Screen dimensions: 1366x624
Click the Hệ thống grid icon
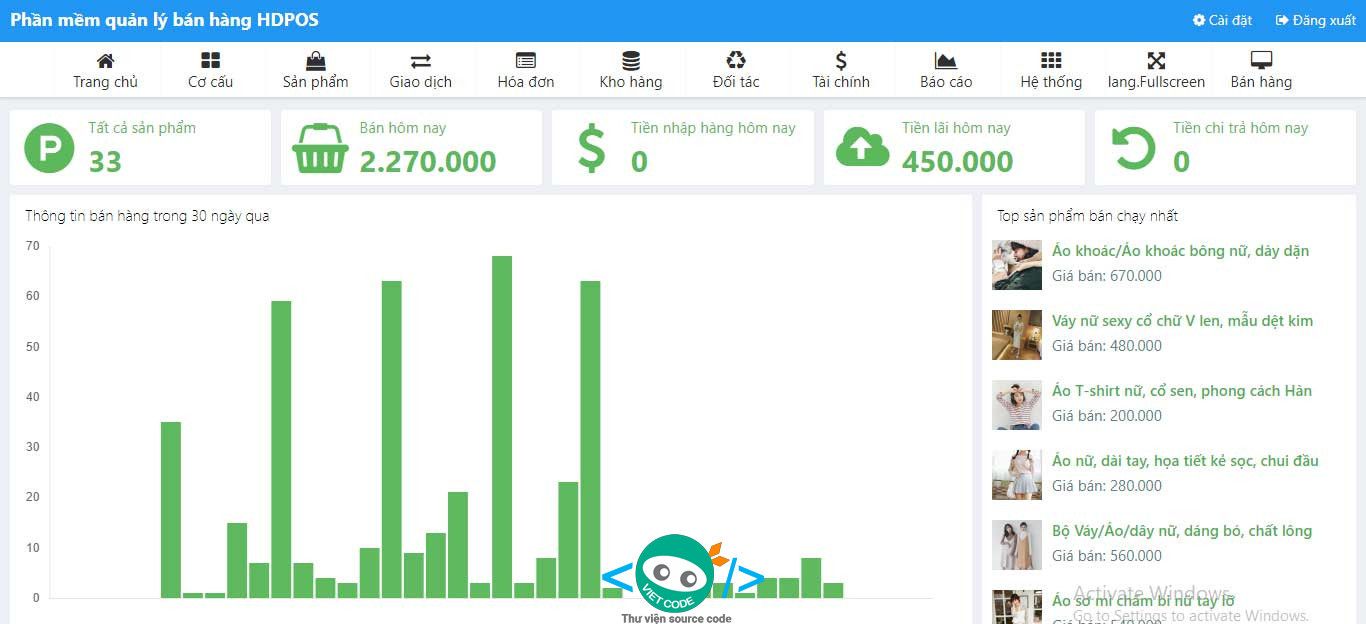[x=1051, y=61]
